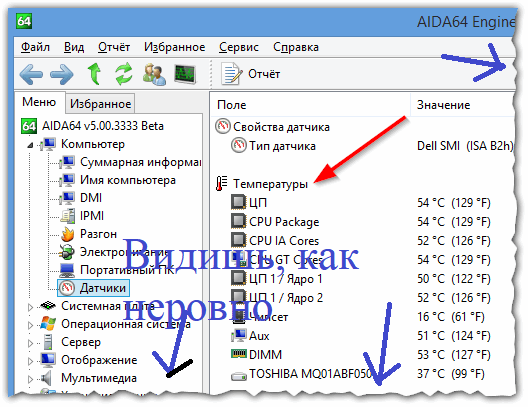
Task: Click the 50 °C value for ЦП 1 / Ядро 1
Action: (x=454, y=279)
